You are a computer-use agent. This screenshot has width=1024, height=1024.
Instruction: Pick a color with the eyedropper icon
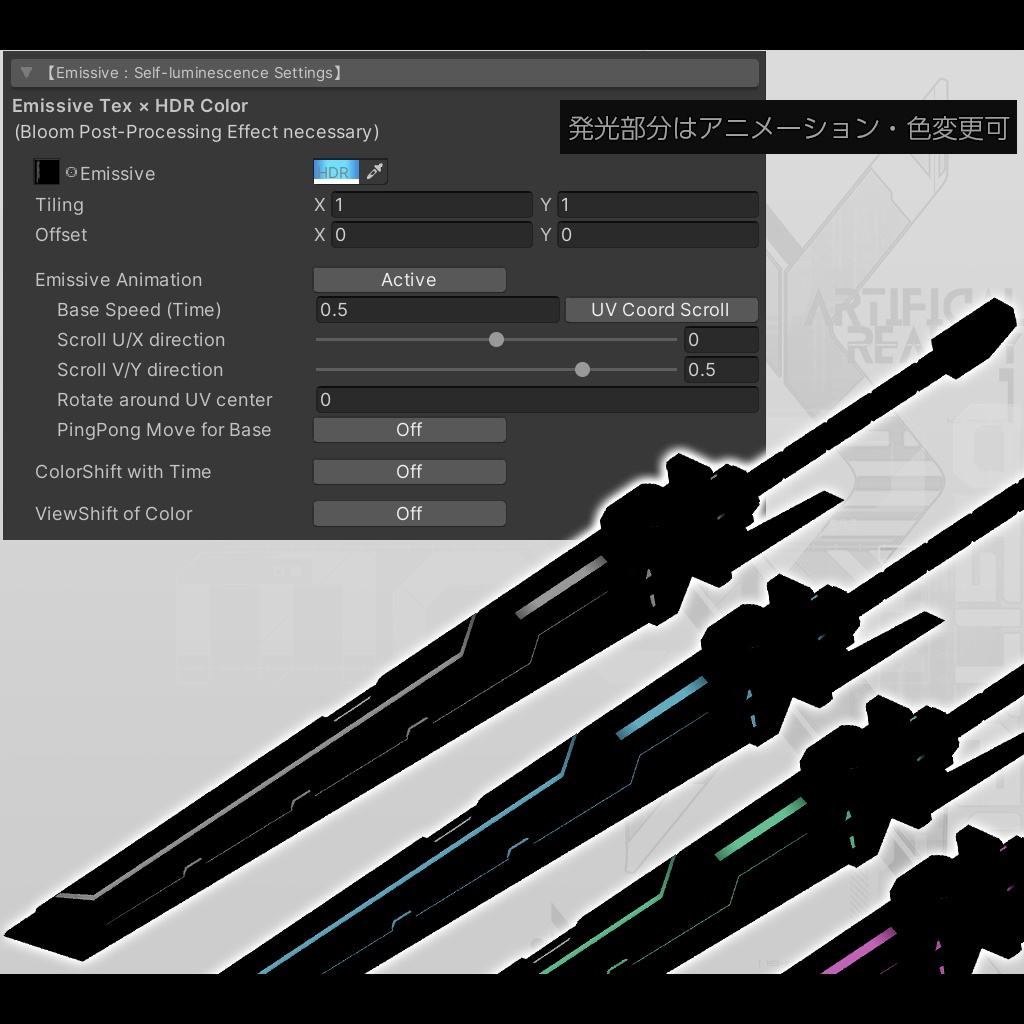374,172
